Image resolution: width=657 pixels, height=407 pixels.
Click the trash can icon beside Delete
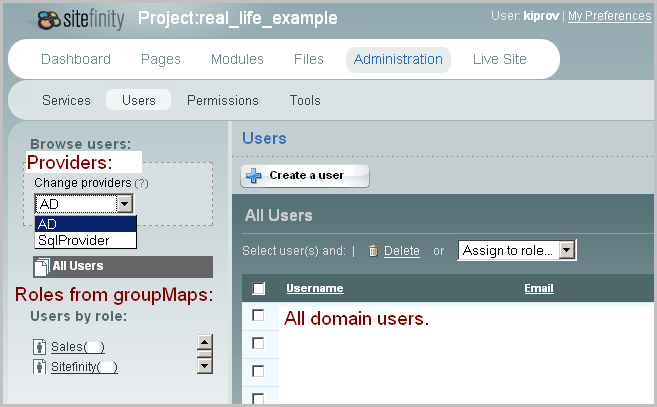click(373, 251)
